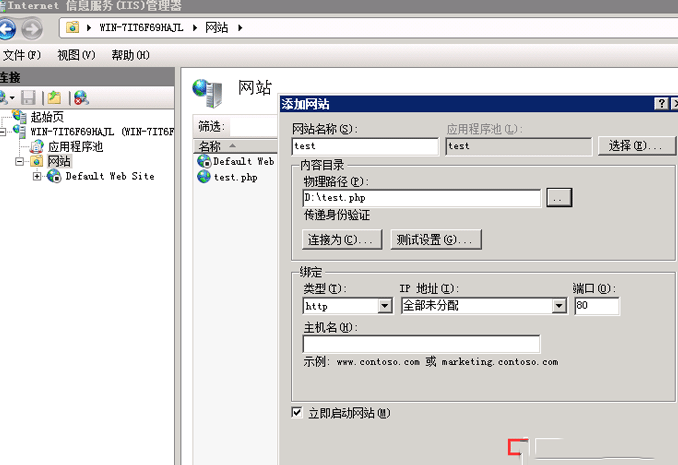678x465 pixels.
Task: Click the address bar home icon
Action: coord(72,27)
